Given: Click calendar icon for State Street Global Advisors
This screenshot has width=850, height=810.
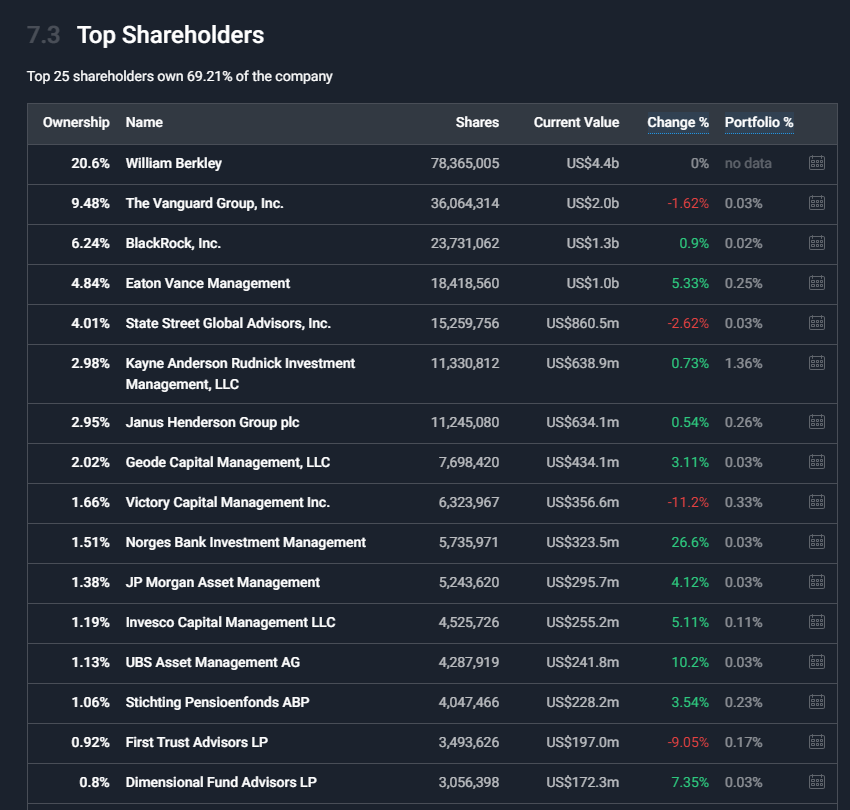Looking at the screenshot, I should point(816,323).
